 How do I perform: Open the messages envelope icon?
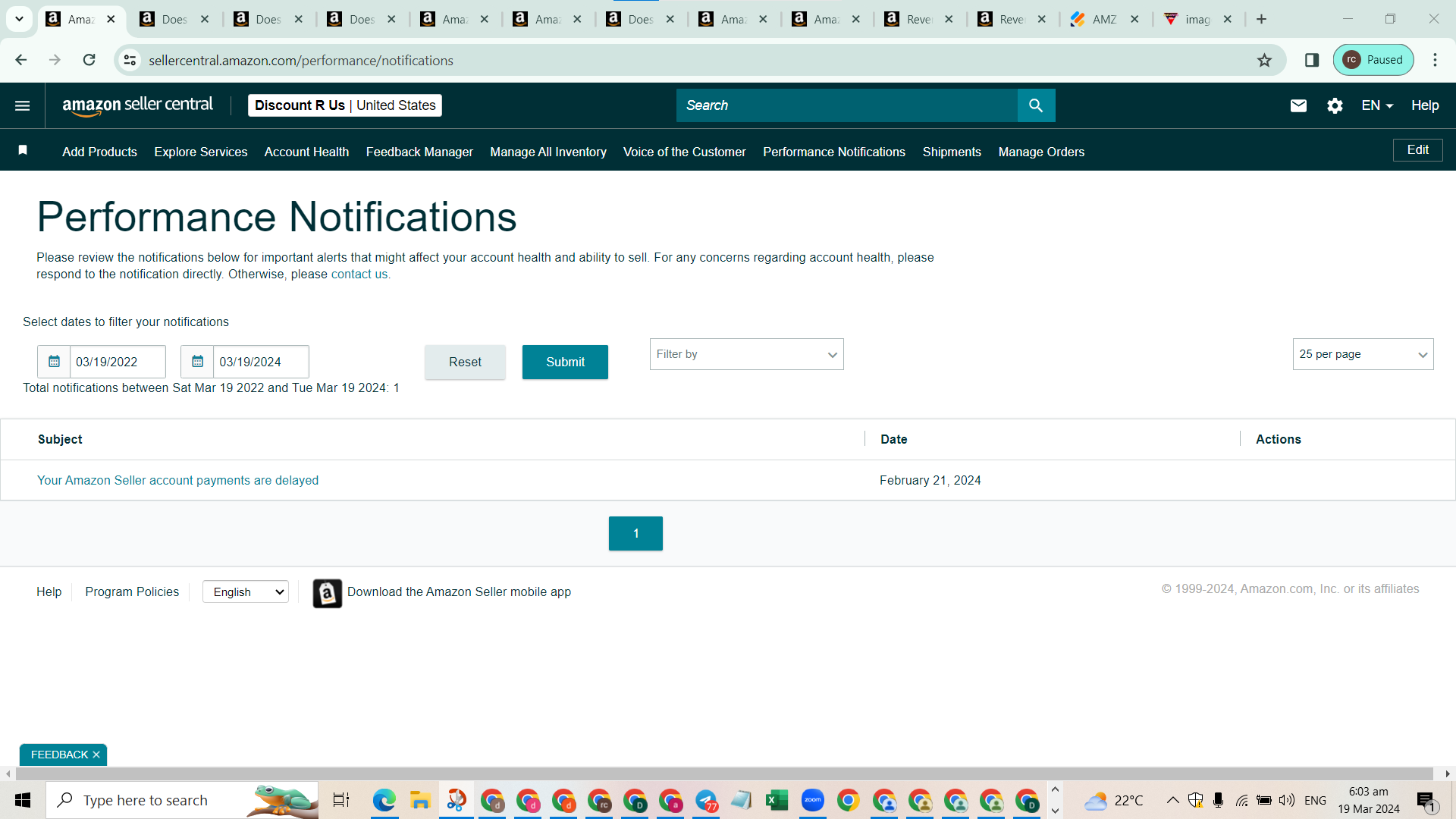point(1298,105)
